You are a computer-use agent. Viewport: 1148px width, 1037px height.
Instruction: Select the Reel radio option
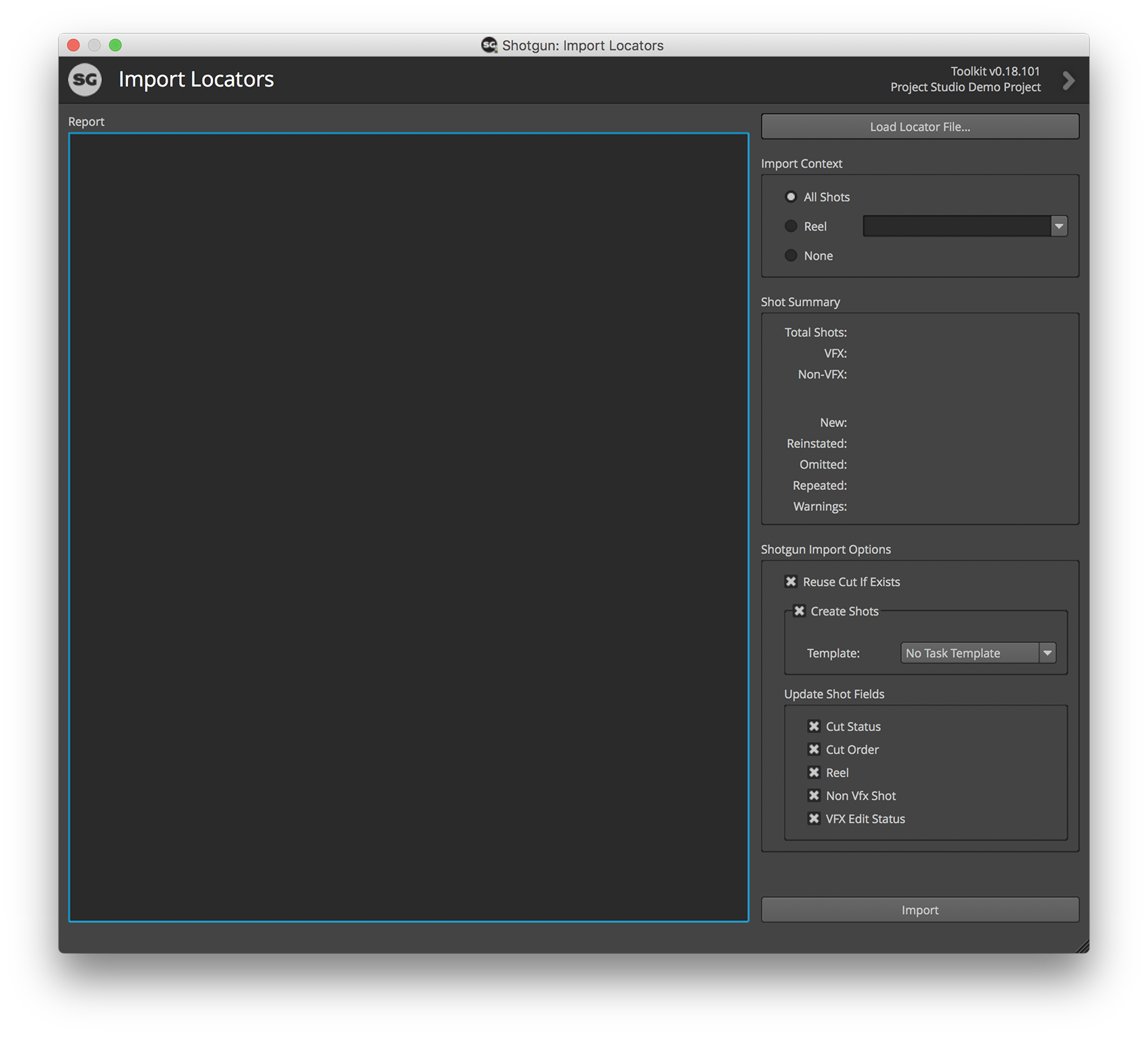tap(791, 226)
